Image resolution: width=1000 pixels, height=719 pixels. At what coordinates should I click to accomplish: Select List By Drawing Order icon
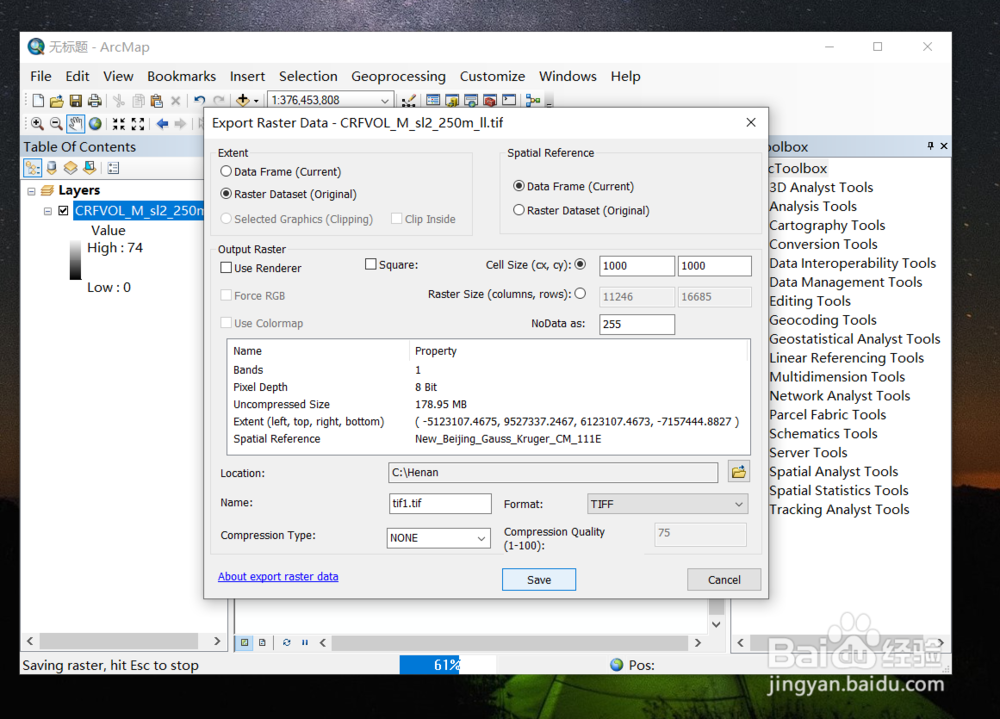pyautogui.click(x=33, y=168)
